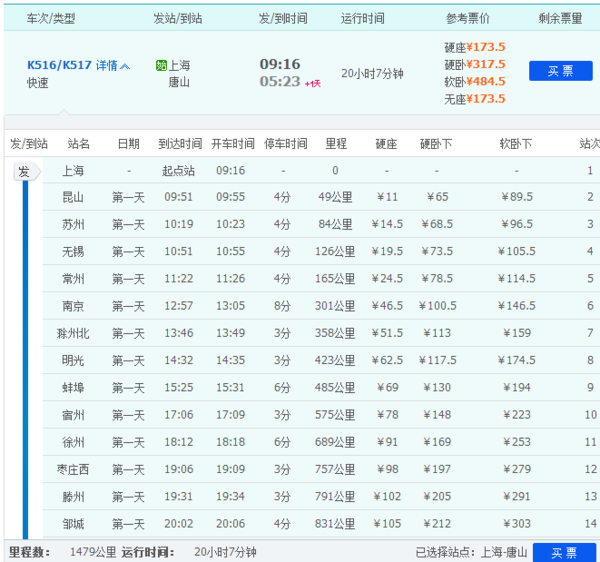600x562 pixels.
Task: Select the 枣庄西 station name
Action: coord(73,469)
